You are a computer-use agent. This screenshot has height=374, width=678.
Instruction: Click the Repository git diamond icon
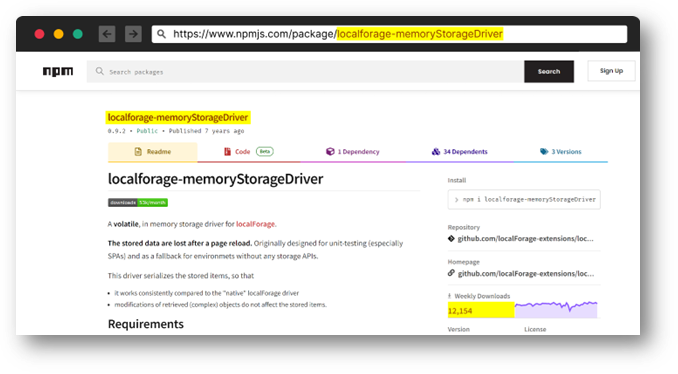(x=451, y=238)
